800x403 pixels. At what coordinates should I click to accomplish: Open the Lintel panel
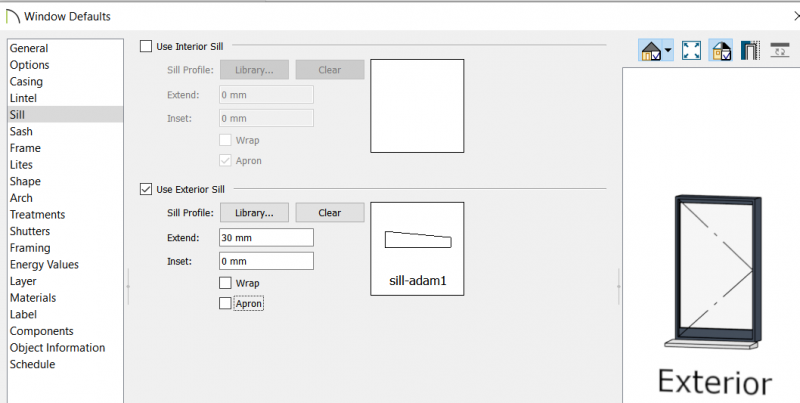pos(23,98)
